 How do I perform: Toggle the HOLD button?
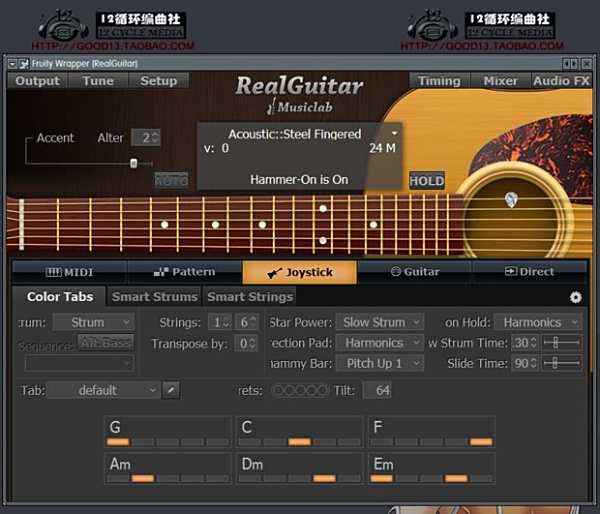[427, 181]
